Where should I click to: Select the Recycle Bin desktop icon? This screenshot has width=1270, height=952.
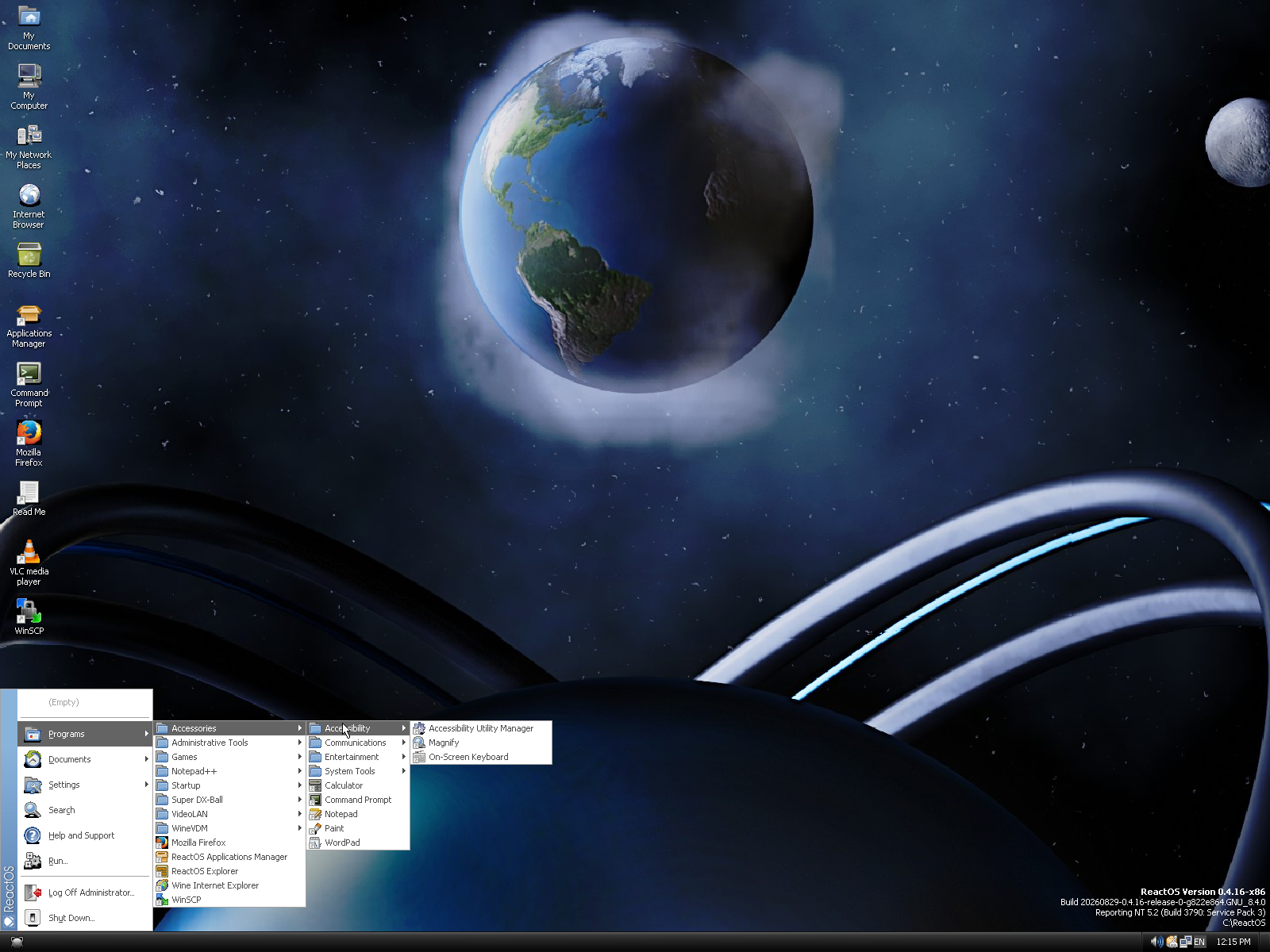point(29,262)
